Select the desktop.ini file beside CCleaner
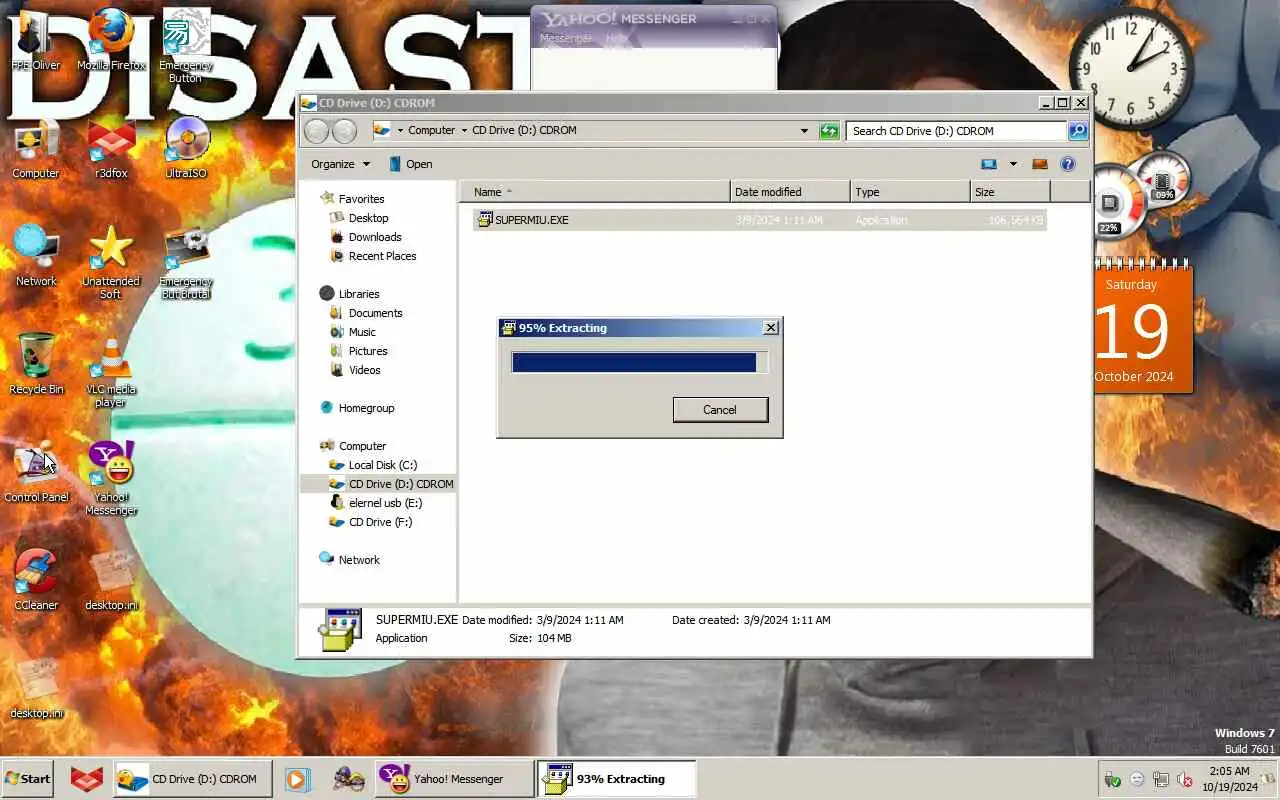This screenshot has width=1280, height=800. [111, 580]
